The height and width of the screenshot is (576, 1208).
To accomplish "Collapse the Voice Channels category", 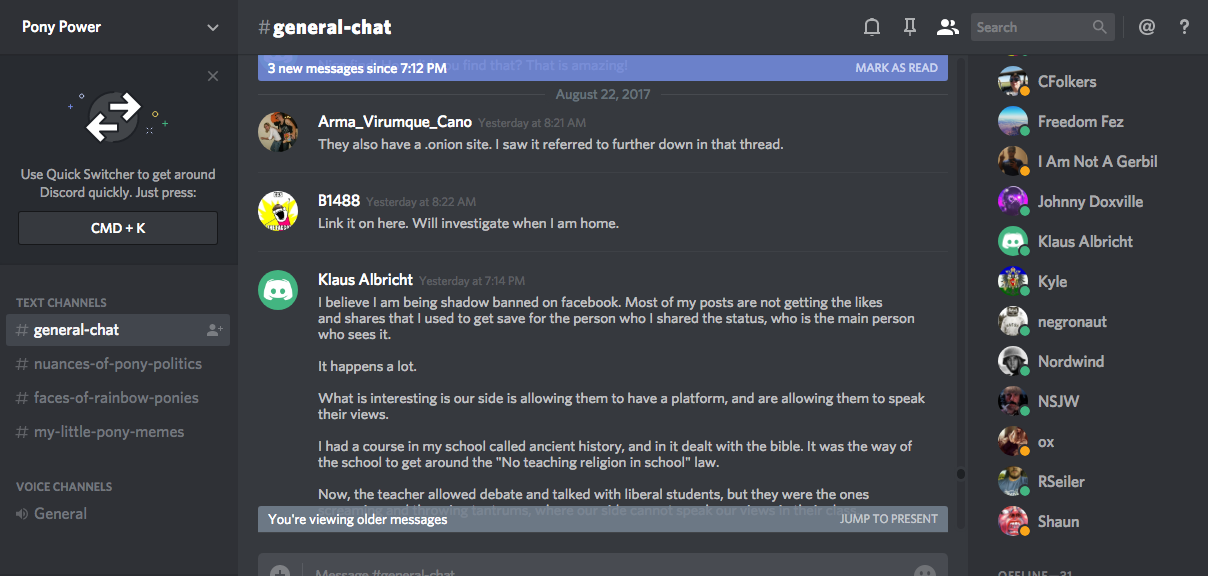I will pyautogui.click(x=64, y=487).
